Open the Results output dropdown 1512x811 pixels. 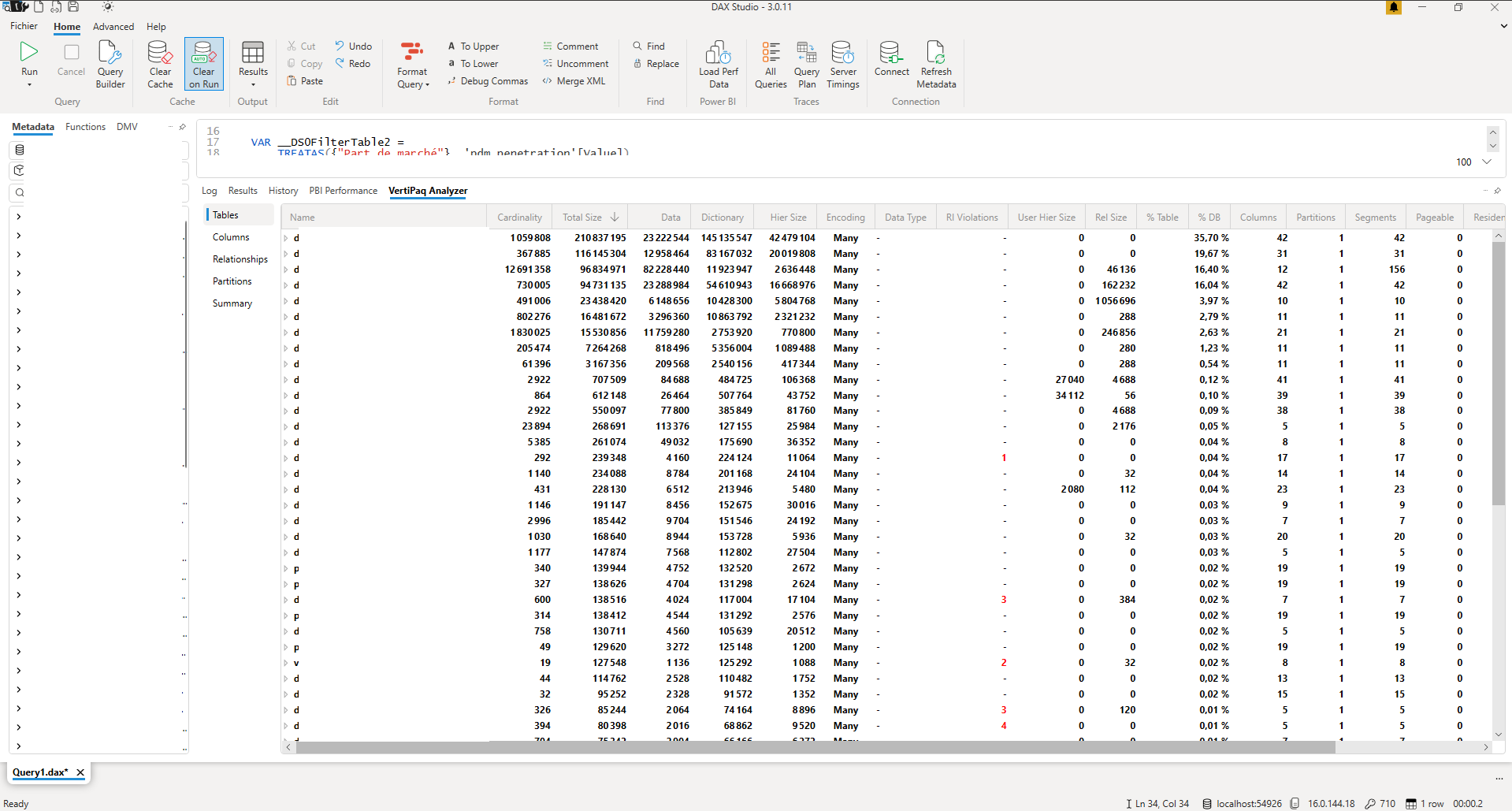pos(253,65)
